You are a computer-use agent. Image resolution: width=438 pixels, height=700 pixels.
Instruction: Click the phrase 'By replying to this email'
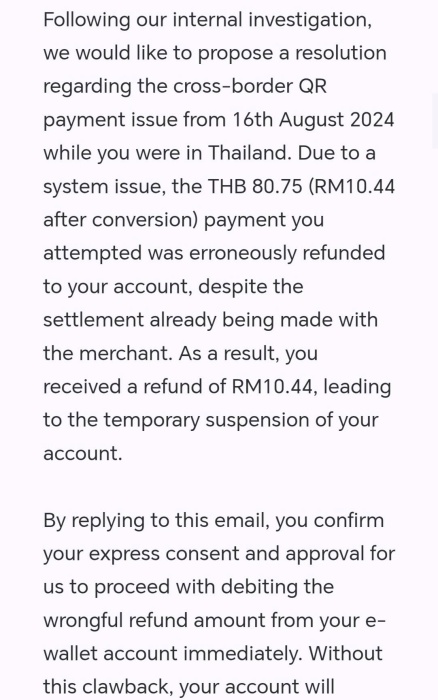pos(155,521)
